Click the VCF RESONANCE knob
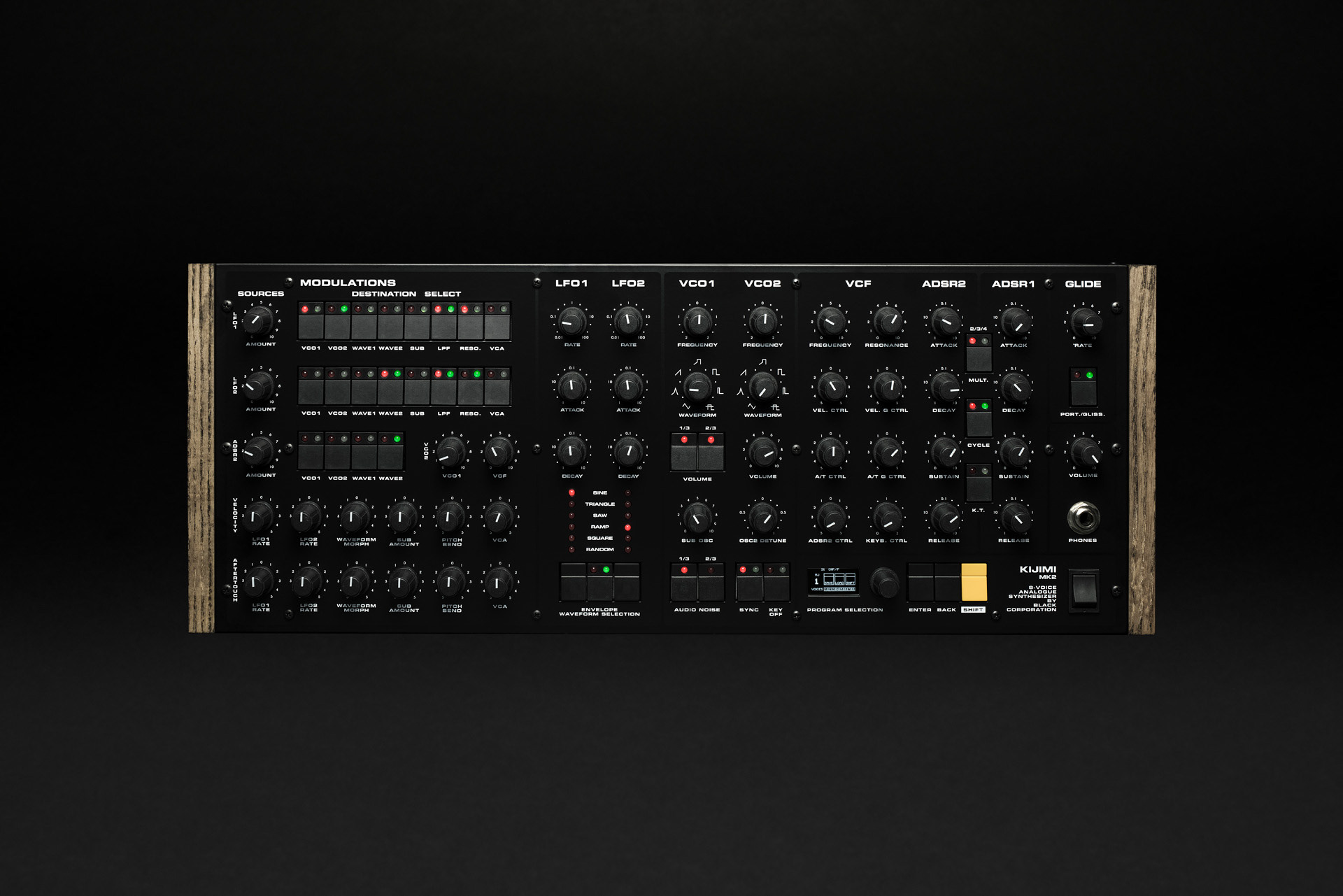 pyautogui.click(x=887, y=322)
